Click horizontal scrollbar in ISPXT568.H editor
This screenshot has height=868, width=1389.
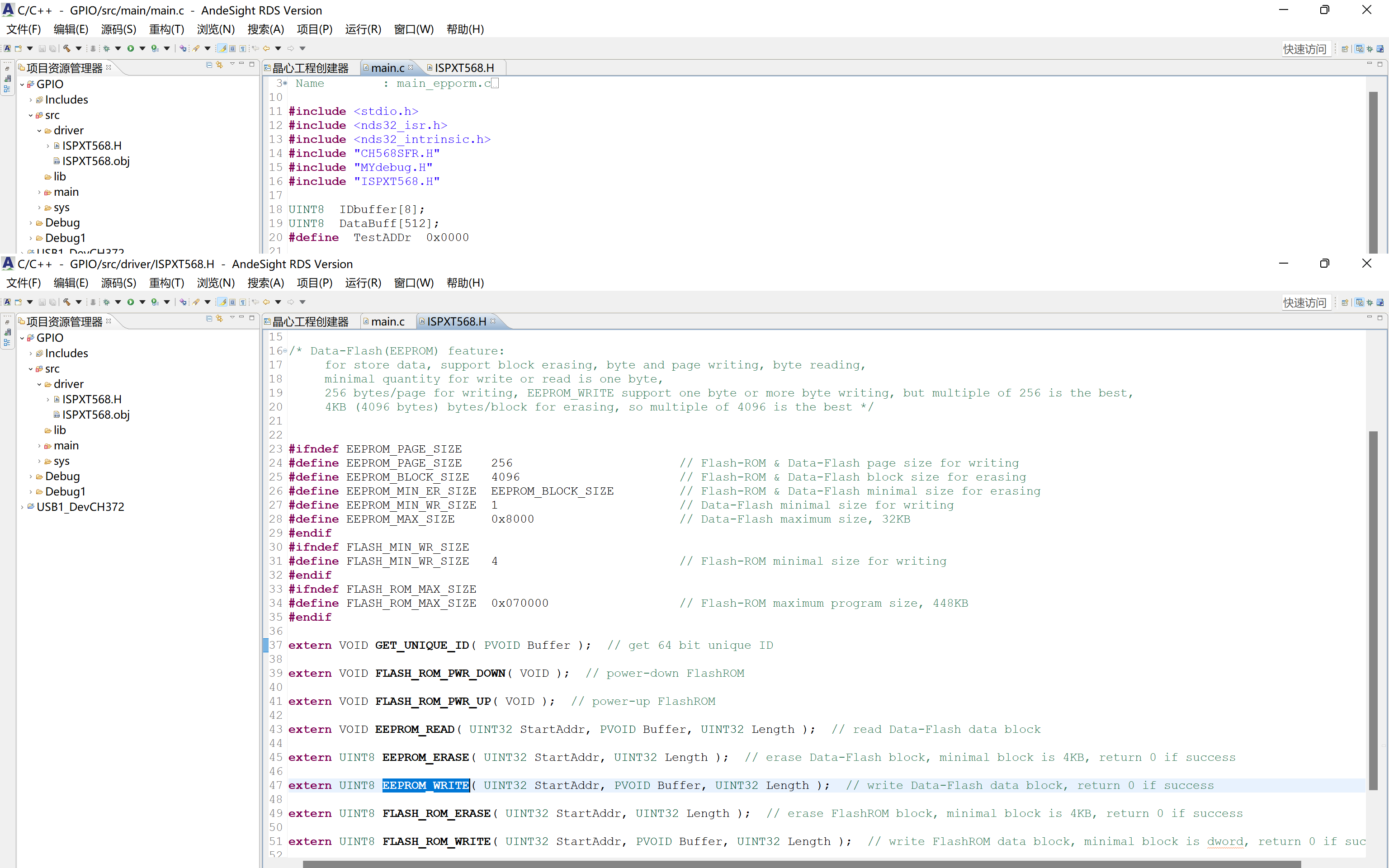point(801,864)
